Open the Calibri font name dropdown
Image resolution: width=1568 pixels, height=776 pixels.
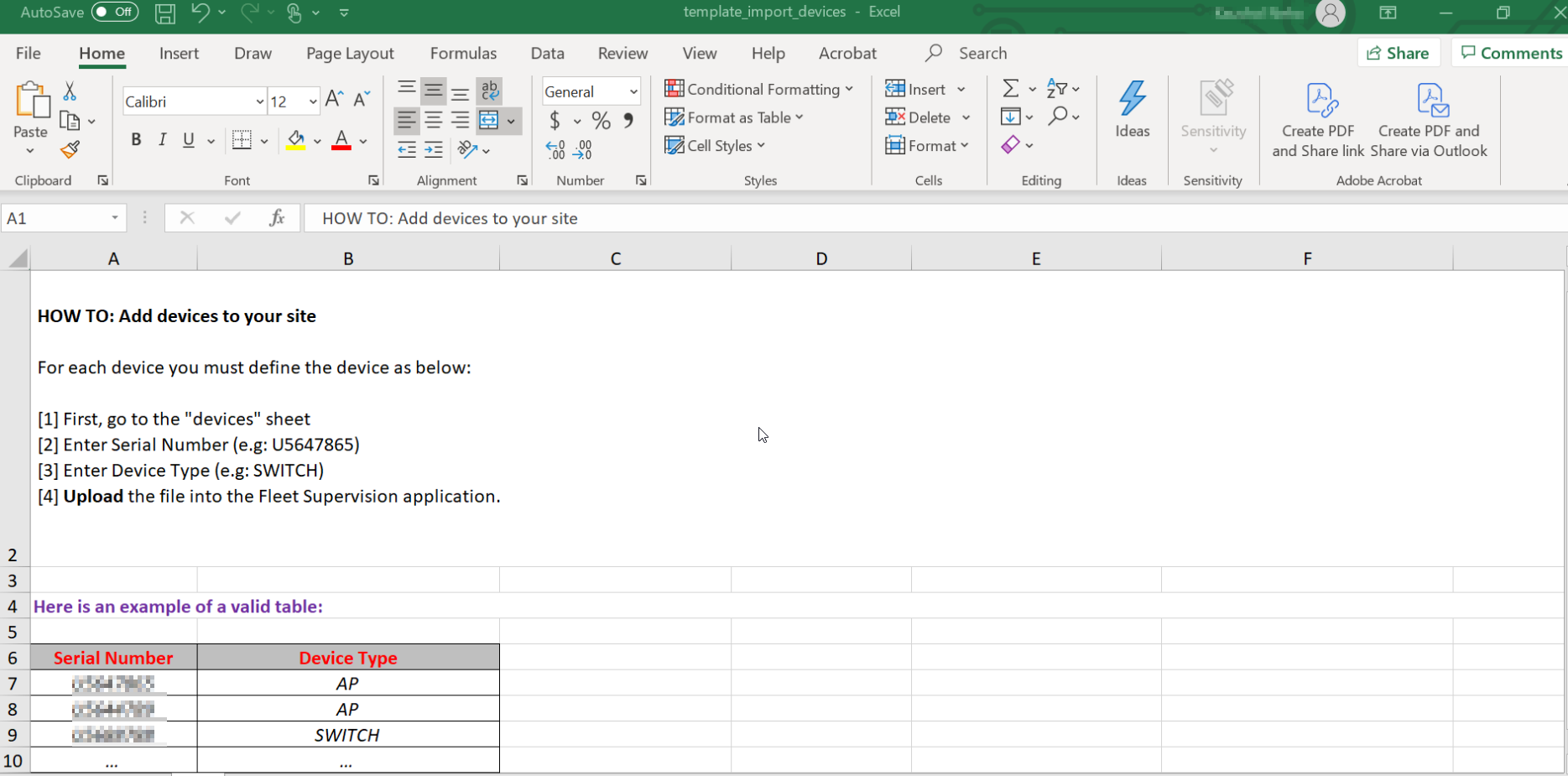[259, 102]
